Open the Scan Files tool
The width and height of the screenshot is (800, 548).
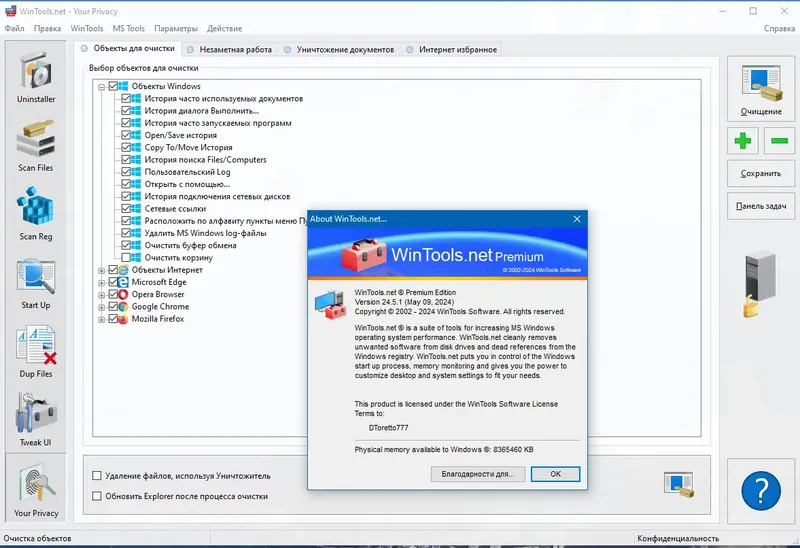click(36, 145)
